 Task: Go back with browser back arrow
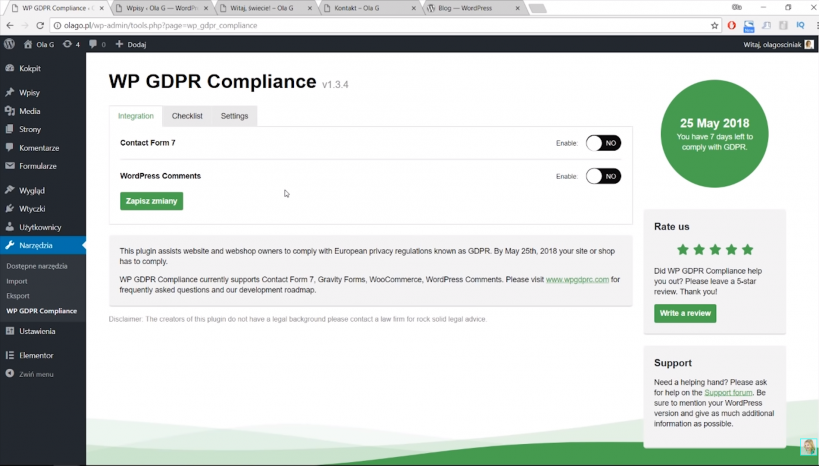10,25
